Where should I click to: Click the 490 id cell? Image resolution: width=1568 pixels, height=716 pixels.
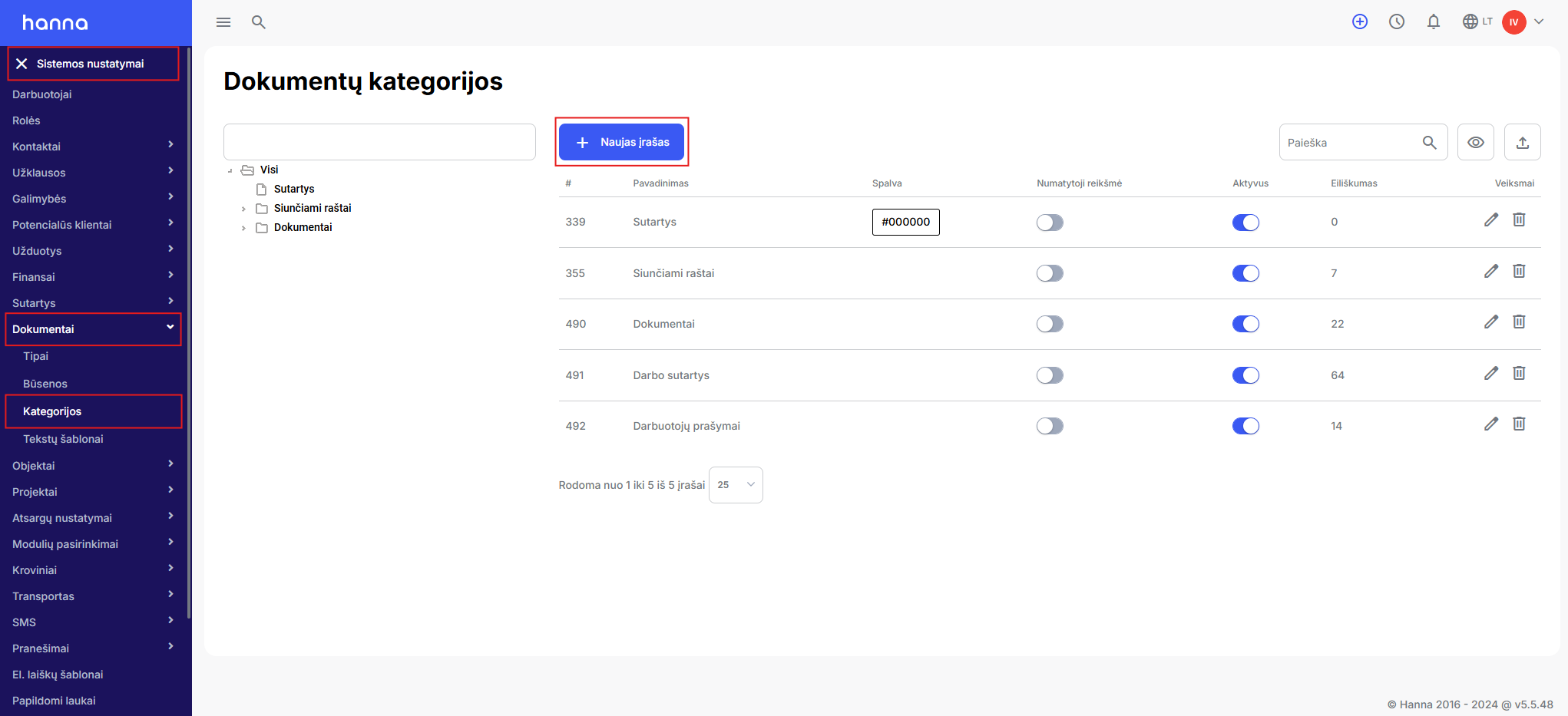click(x=575, y=324)
